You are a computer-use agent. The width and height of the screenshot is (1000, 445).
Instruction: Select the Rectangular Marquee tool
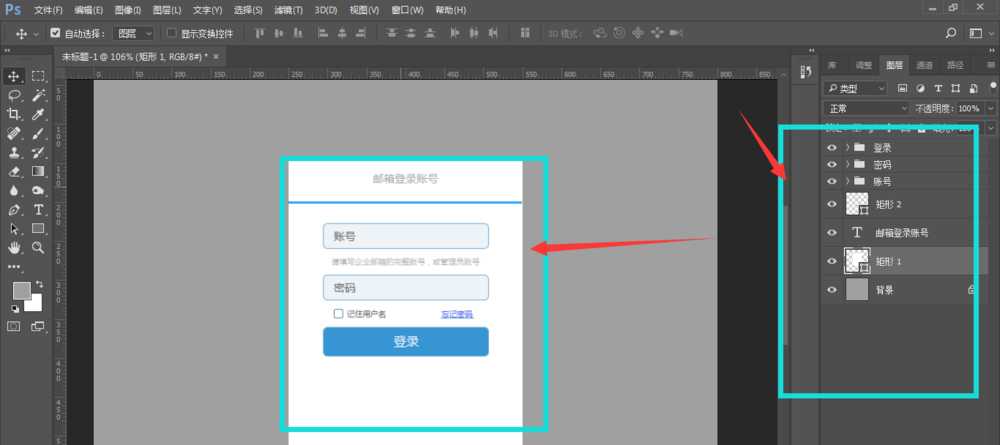[x=38, y=76]
